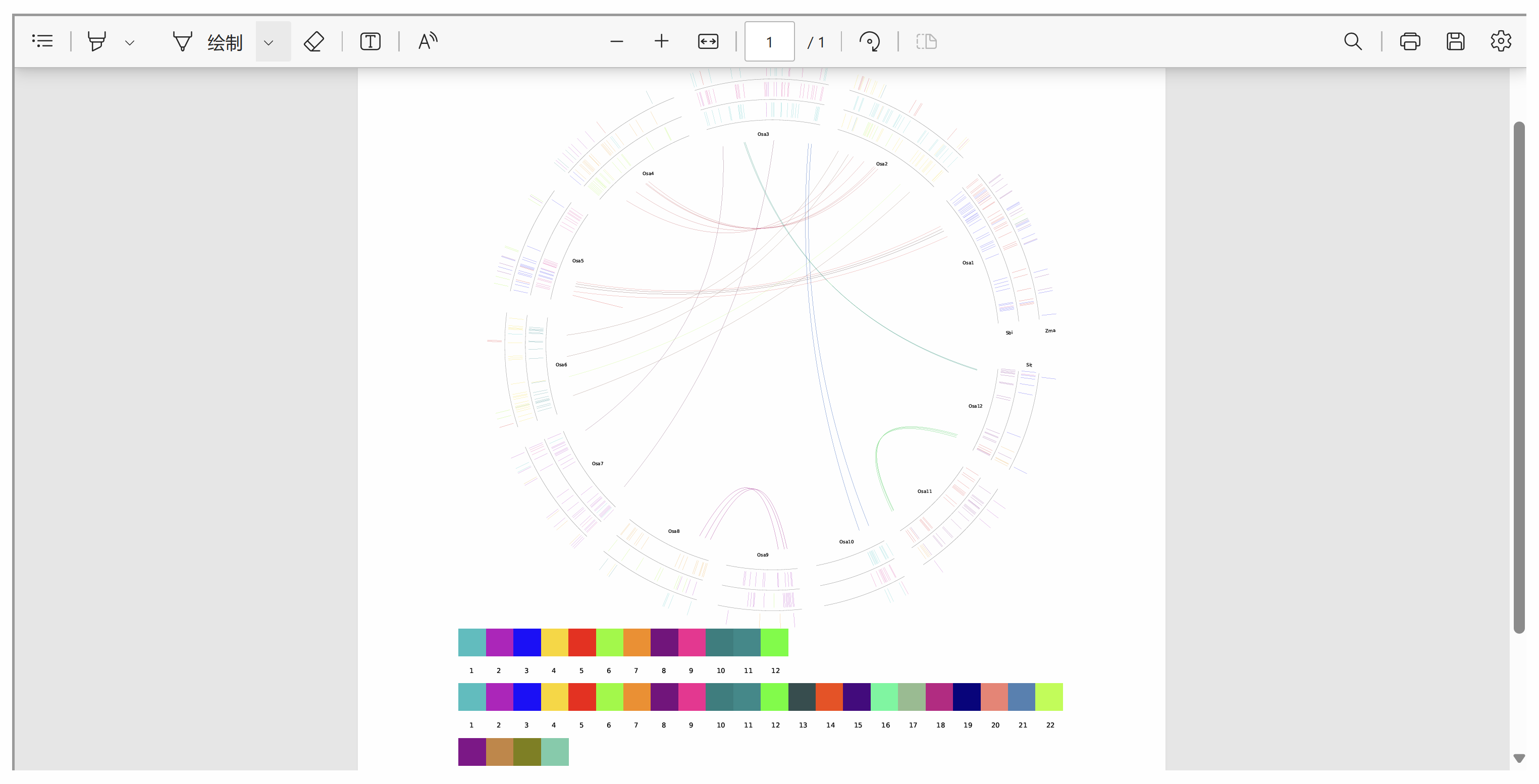The width and height of the screenshot is (1539, 784).
Task: Click the mint swatch 16 in second legend
Action: click(884, 697)
